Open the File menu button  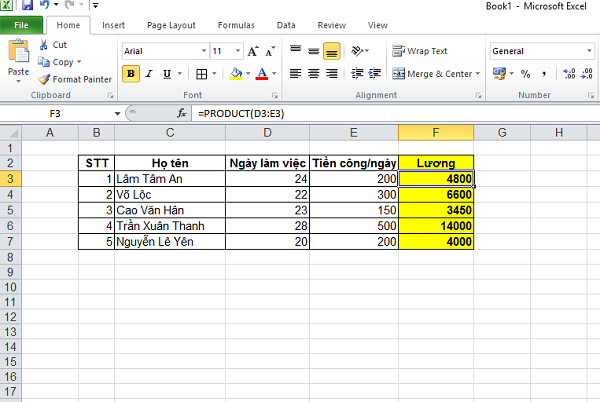tap(20, 25)
